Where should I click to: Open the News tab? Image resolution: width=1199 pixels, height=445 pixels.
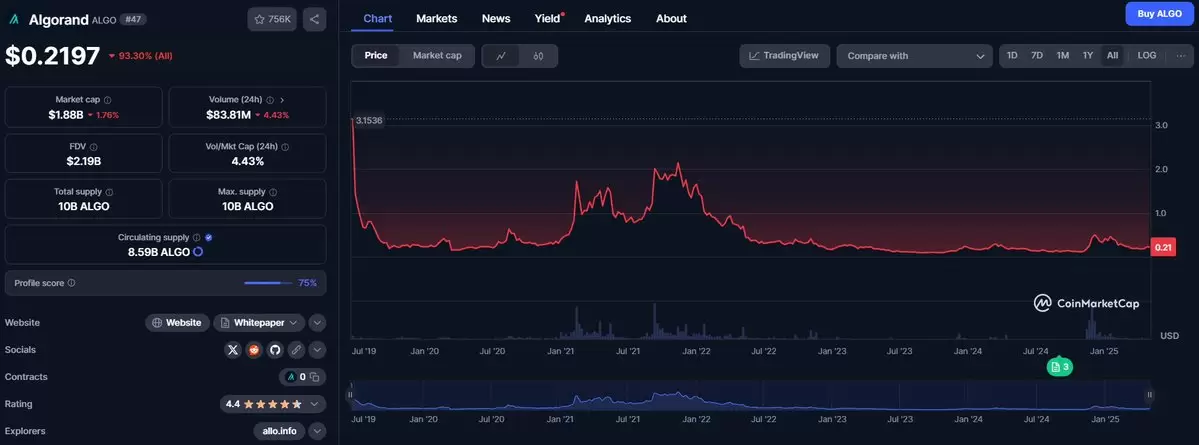[x=496, y=18]
